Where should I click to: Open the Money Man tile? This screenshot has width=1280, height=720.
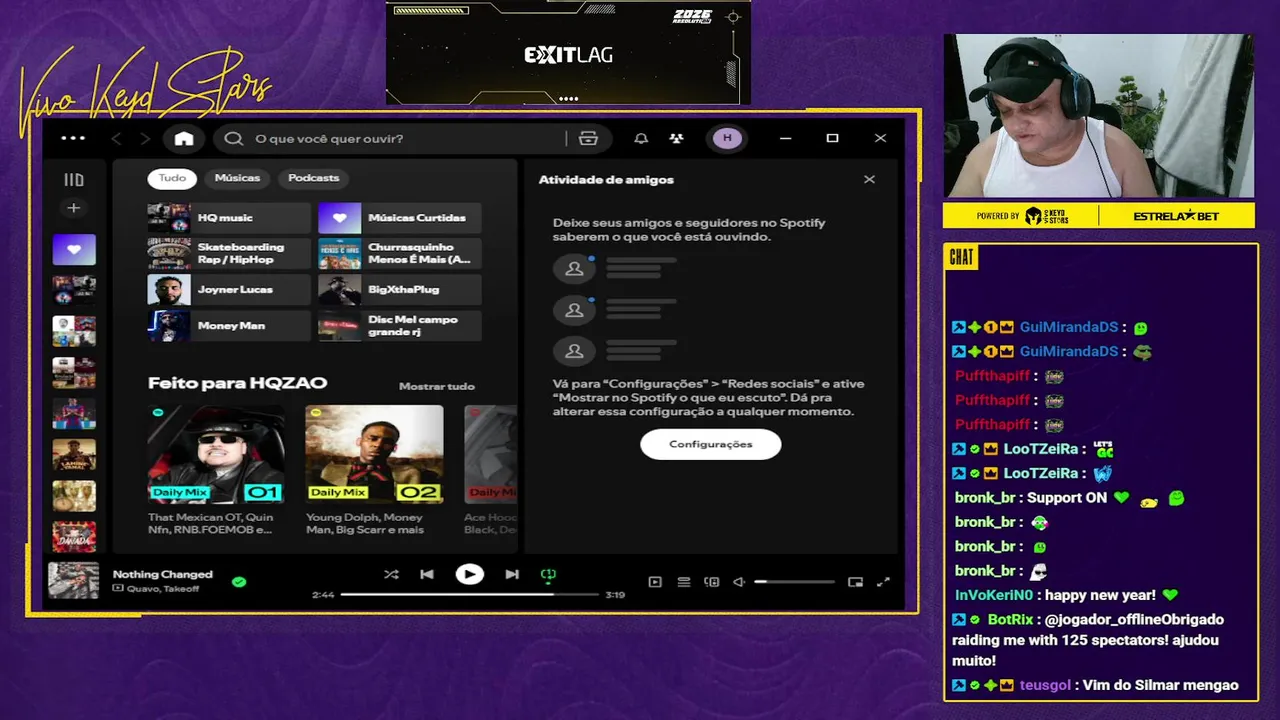(229, 326)
